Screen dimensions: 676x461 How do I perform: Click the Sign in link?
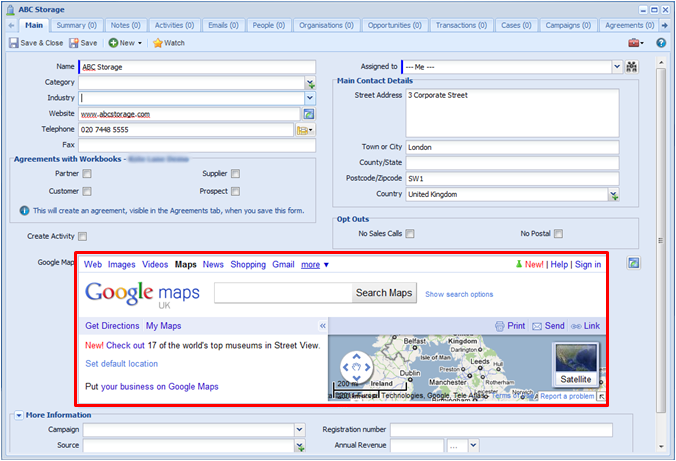(x=588, y=265)
